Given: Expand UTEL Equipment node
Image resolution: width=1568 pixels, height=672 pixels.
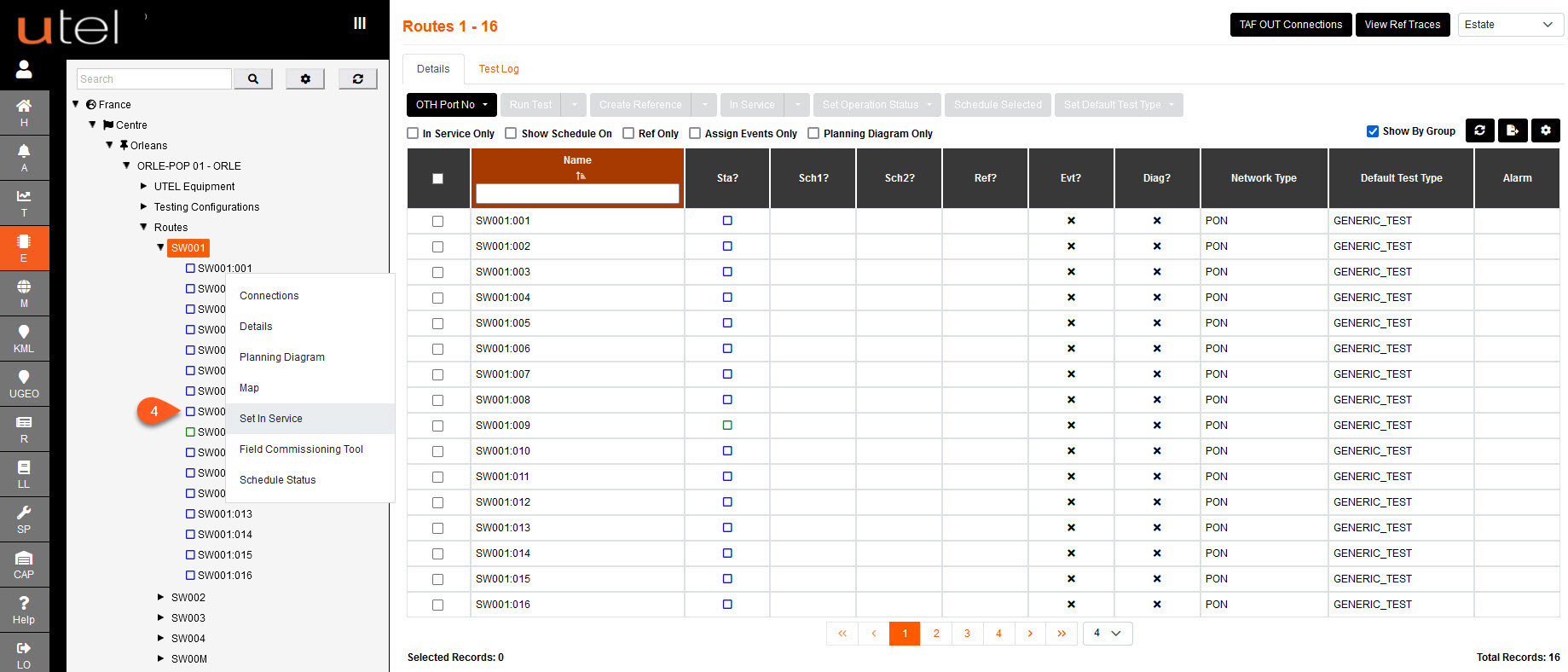Looking at the screenshot, I should tap(144, 186).
